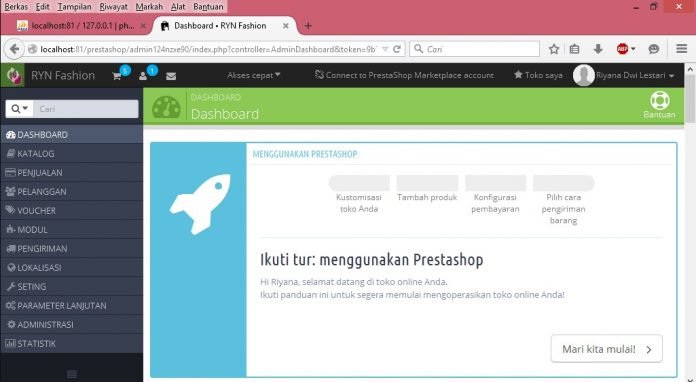The width and height of the screenshot is (696, 382).
Task: Open the messages envelope icon
Action: (x=171, y=76)
